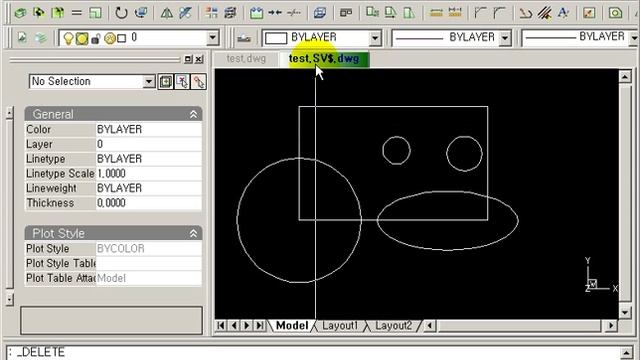Switch to the test.dwg document tab
This screenshot has height=360, width=640.
pyautogui.click(x=246, y=59)
